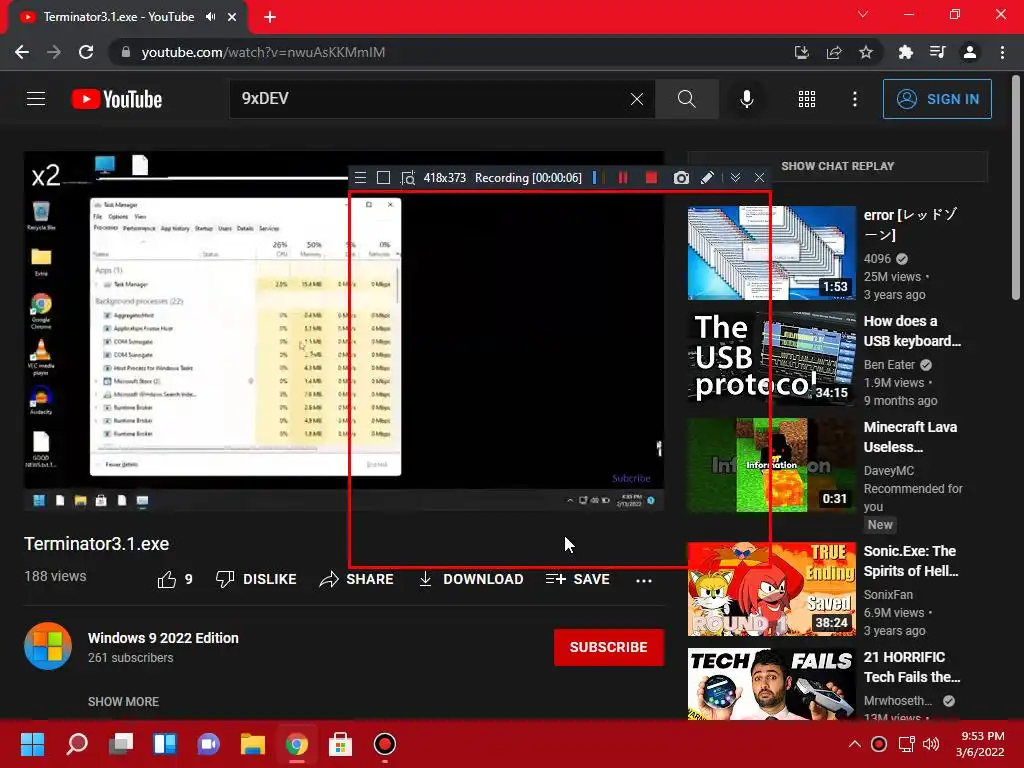1024x768 pixels.
Task: Stop the screen recording
Action: coord(651,178)
